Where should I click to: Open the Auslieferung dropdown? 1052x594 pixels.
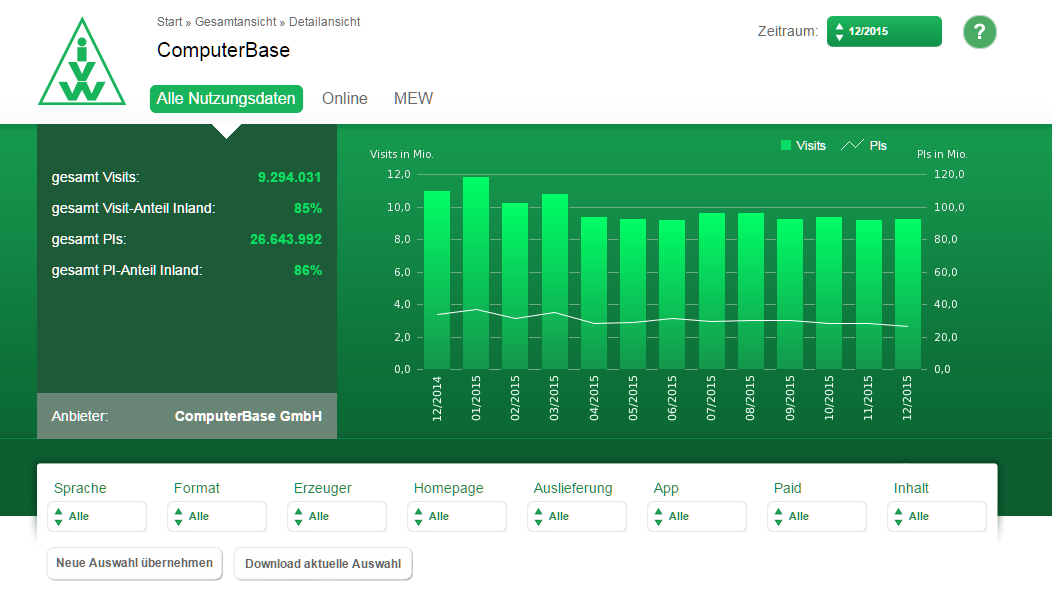[577, 516]
